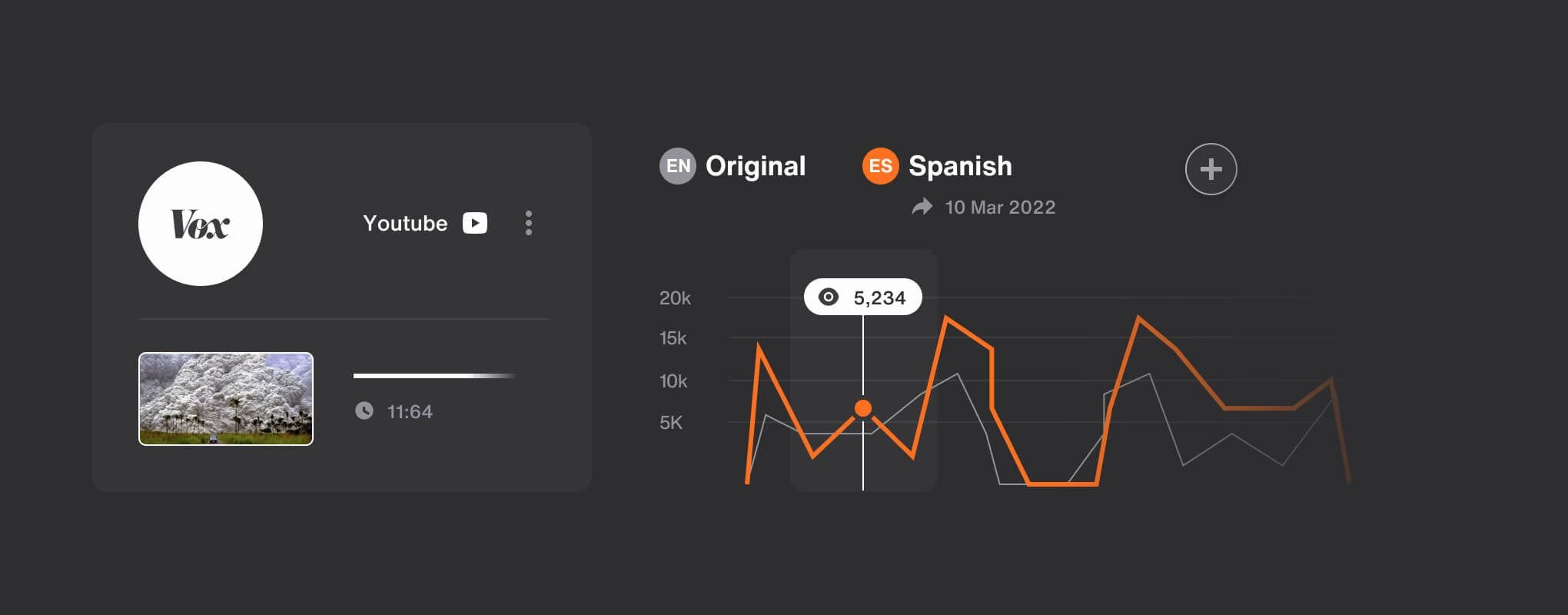1568x615 pixels.
Task: Click the plus button to add language
Action: [1211, 169]
